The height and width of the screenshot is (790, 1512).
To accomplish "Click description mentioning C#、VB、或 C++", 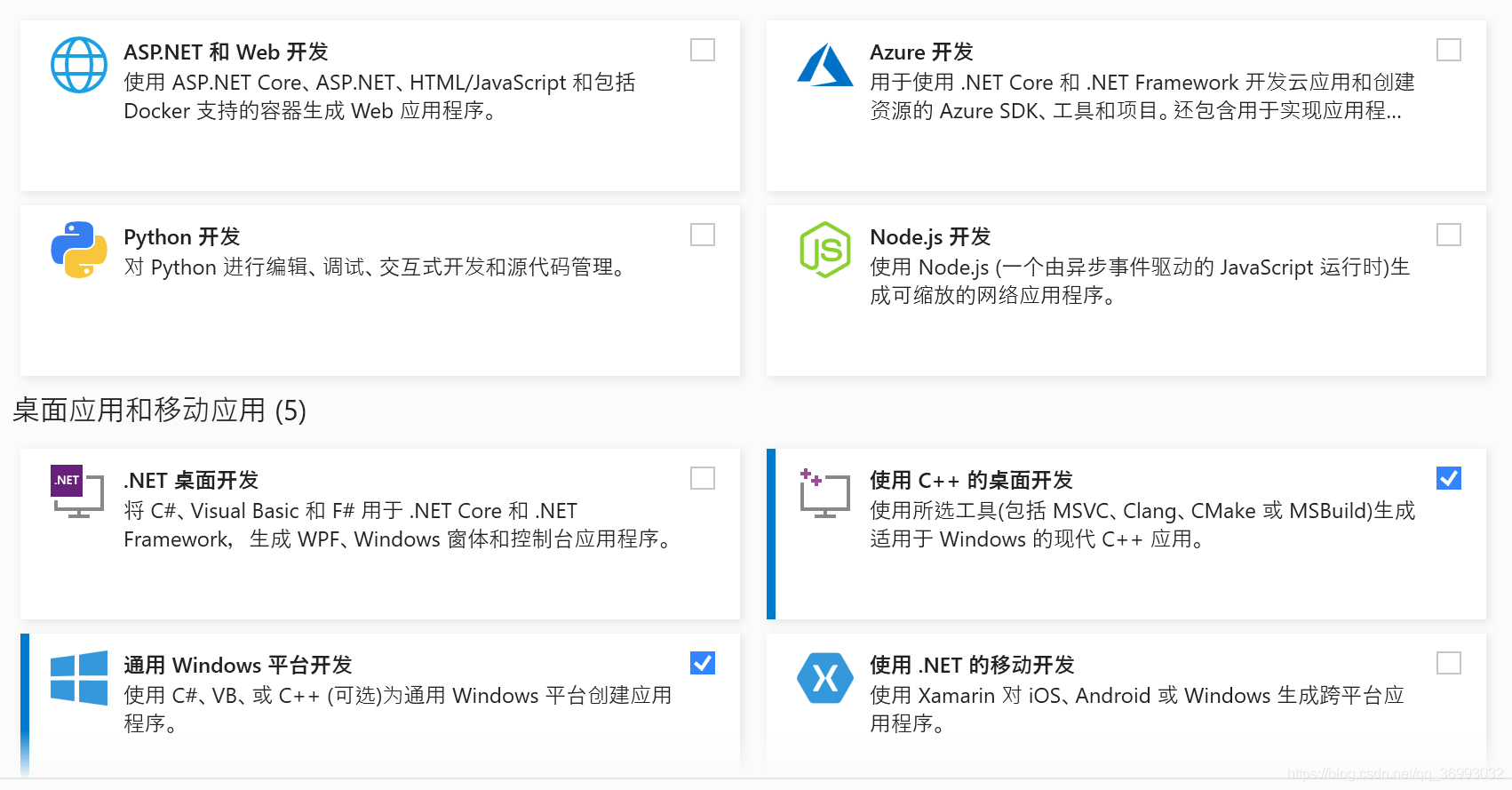I will [x=398, y=710].
